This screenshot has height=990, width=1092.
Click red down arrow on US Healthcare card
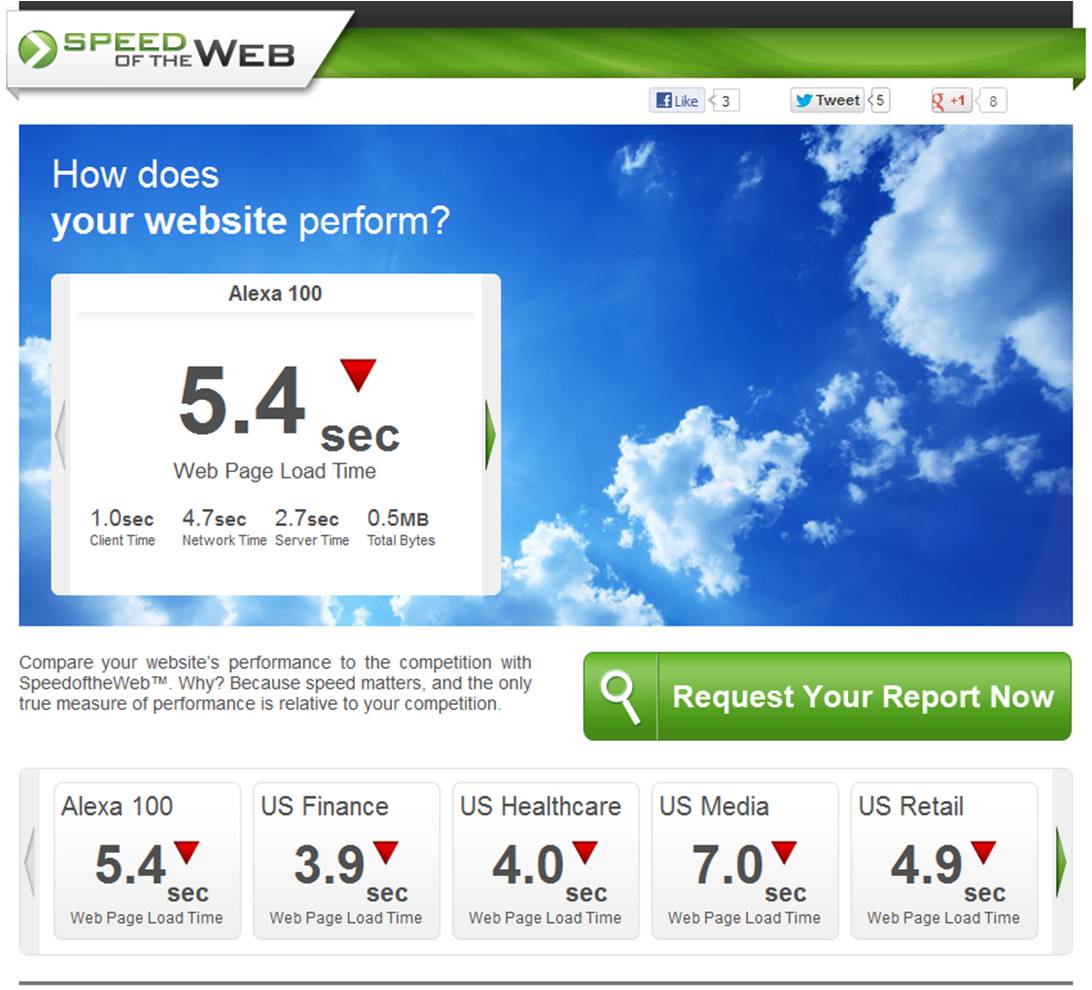(x=585, y=852)
